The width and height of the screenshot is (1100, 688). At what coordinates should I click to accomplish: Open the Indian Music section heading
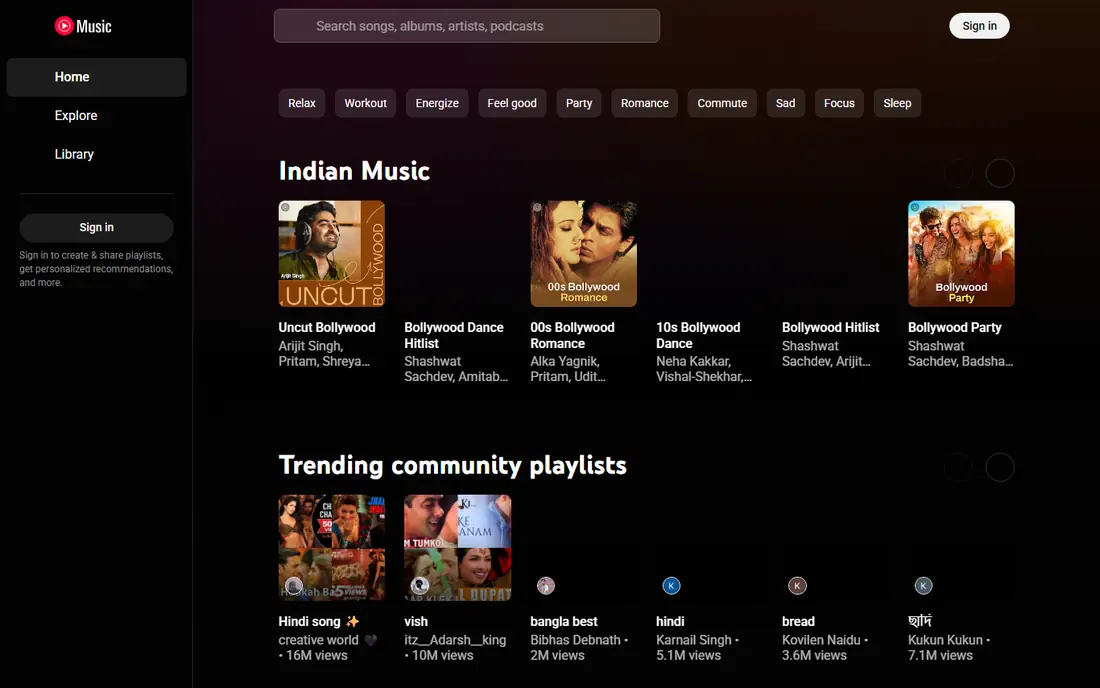354,171
